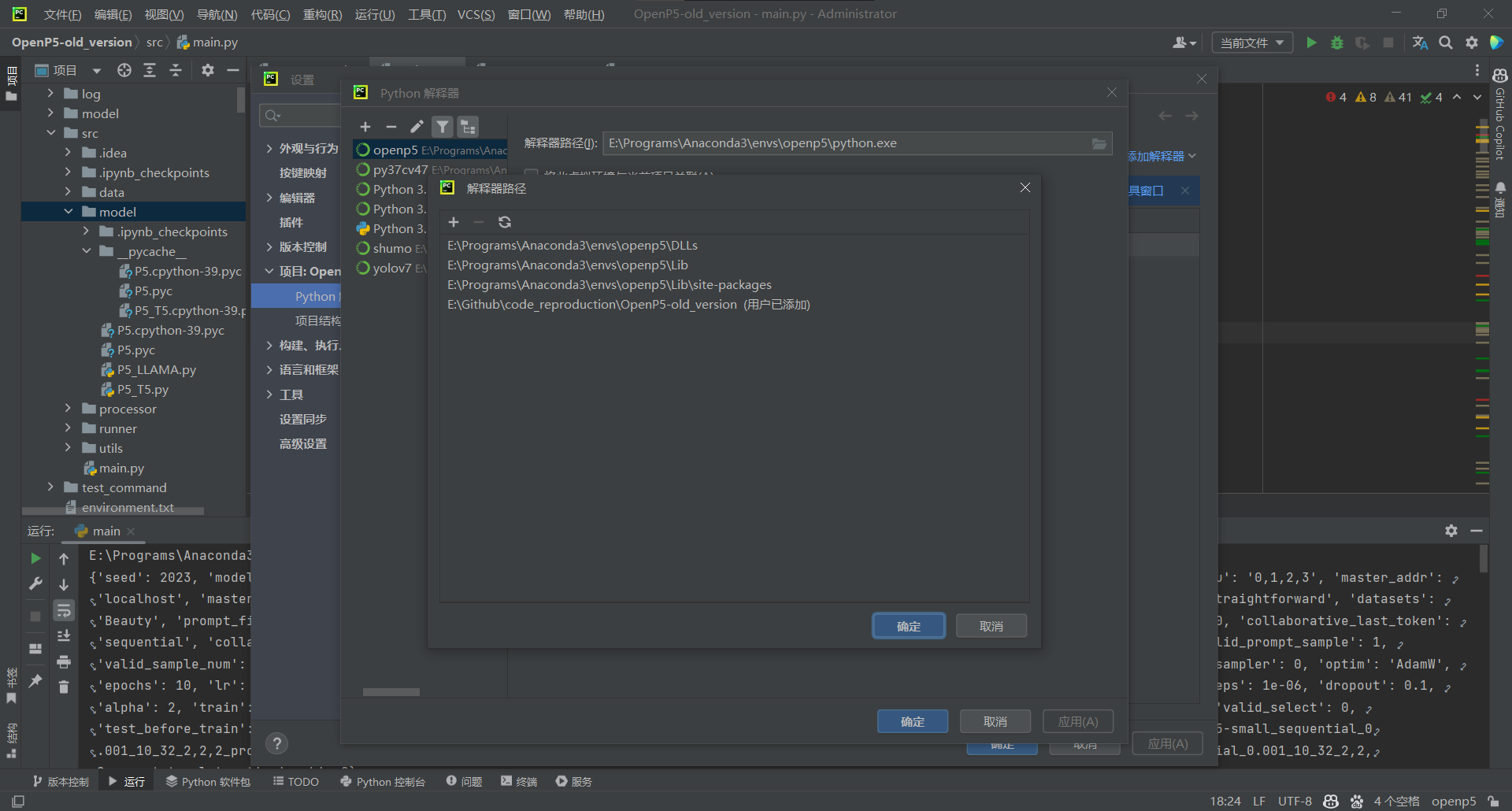Image resolution: width=1512 pixels, height=811 pixels.
Task: Expand the 外观与行为 settings section
Action: (x=269, y=148)
